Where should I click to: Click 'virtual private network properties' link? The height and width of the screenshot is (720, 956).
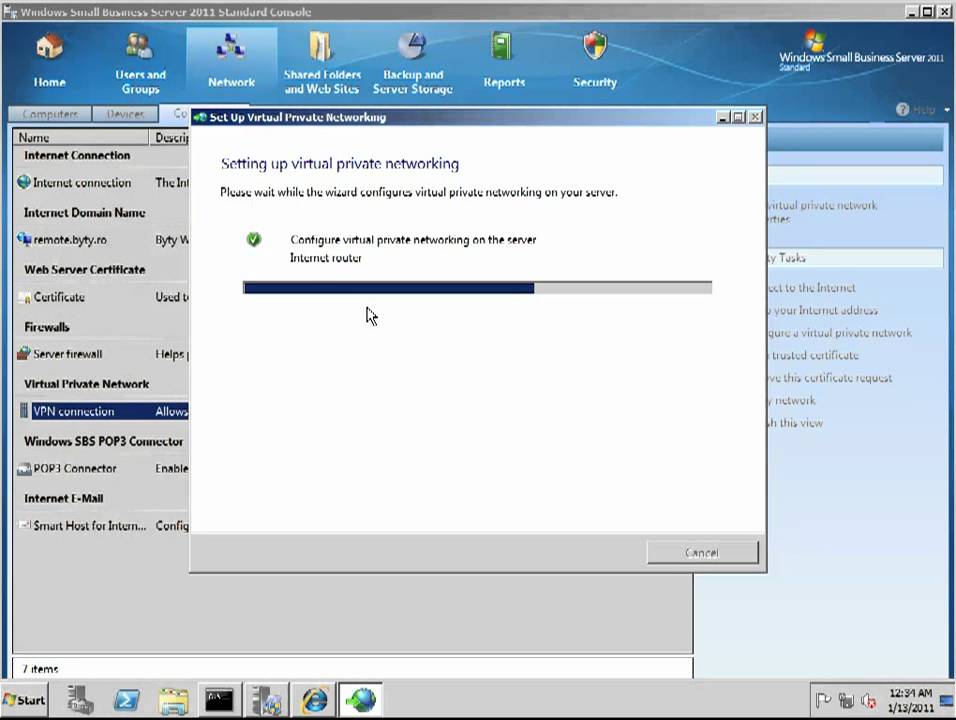pos(822,212)
